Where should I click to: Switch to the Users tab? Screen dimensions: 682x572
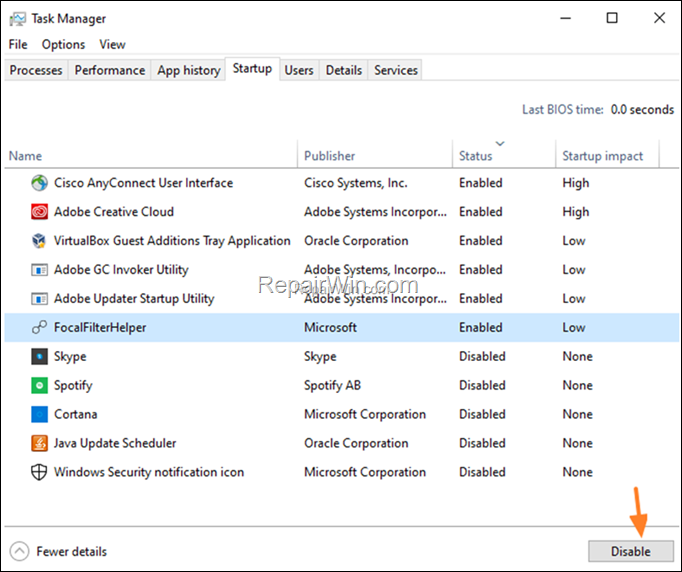pos(299,70)
